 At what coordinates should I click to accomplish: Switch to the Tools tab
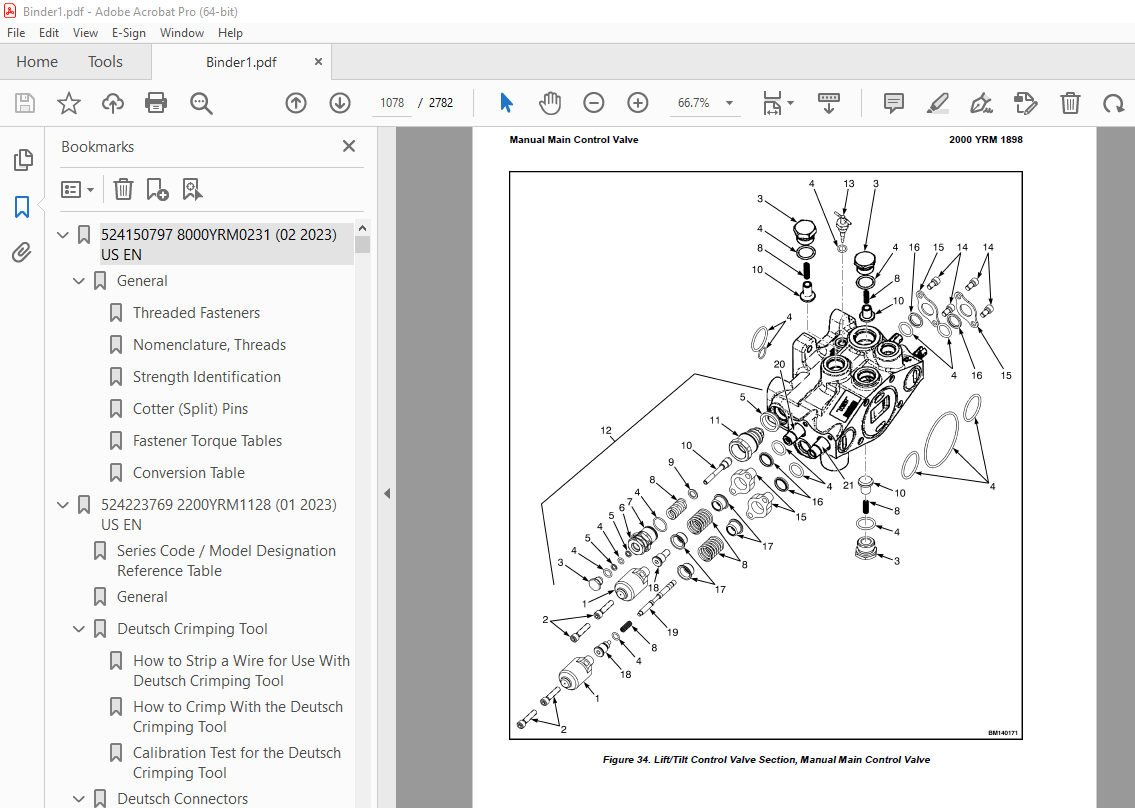[x=105, y=62]
